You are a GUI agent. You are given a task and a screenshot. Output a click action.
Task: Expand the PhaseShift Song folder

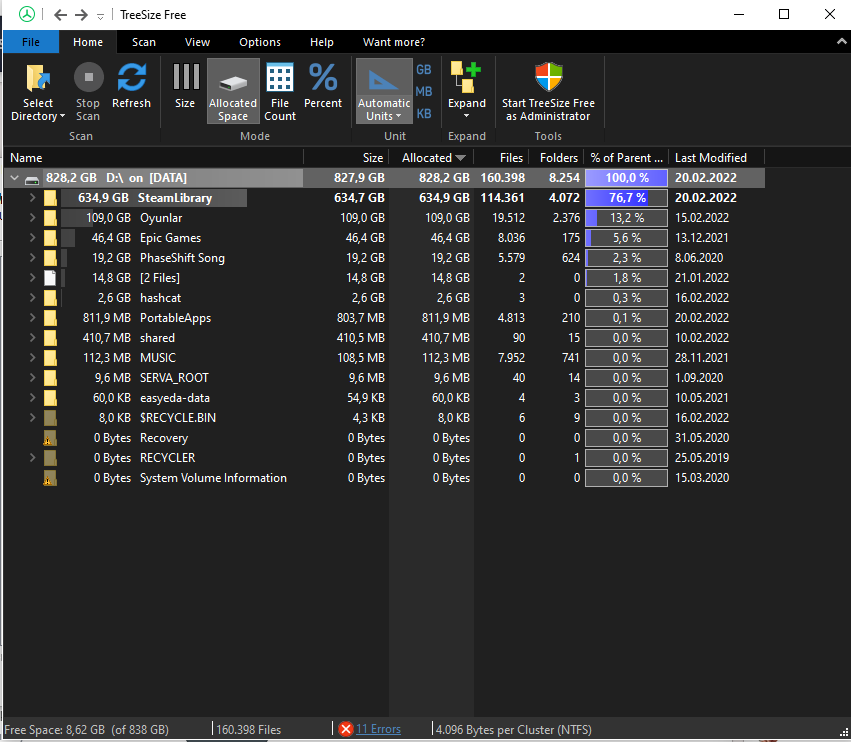point(32,258)
